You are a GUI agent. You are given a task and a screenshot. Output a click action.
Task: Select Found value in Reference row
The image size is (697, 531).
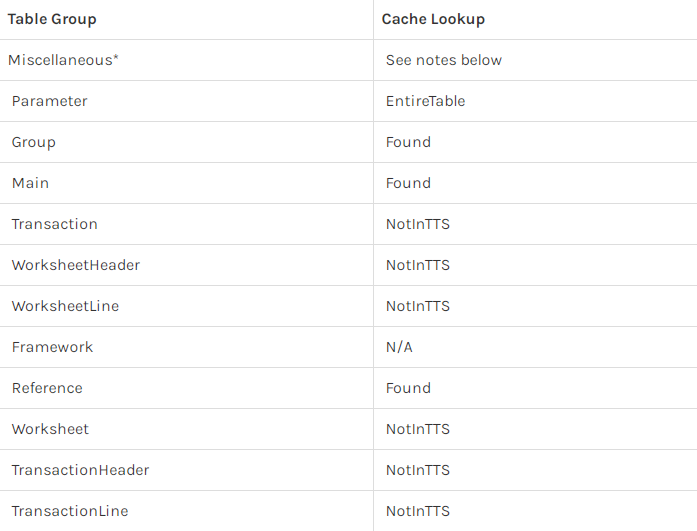tap(408, 388)
